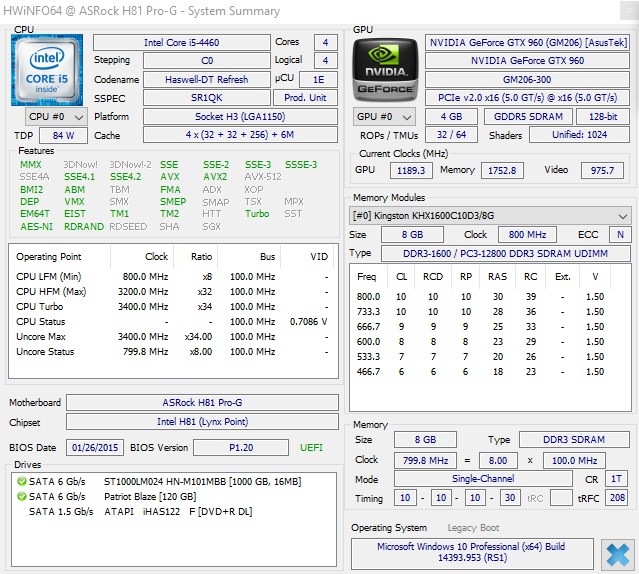Click the µCU value 1E

[318, 79]
